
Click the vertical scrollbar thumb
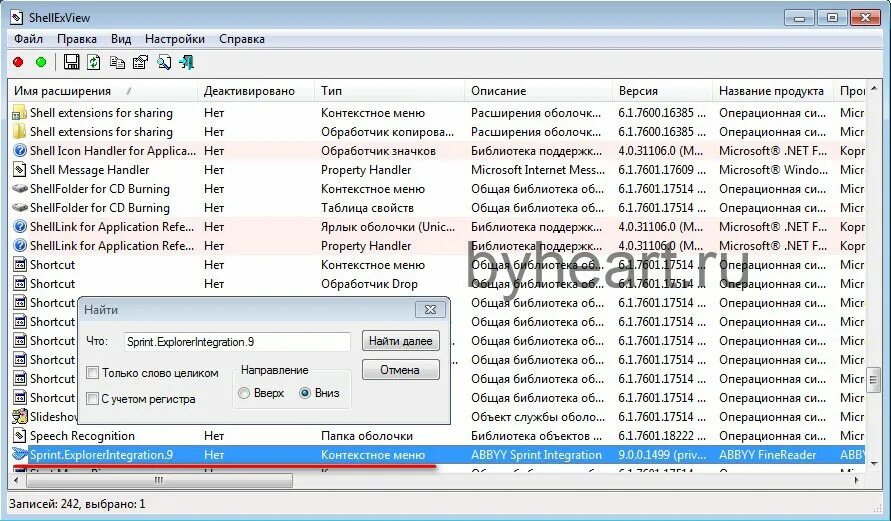pos(873,380)
